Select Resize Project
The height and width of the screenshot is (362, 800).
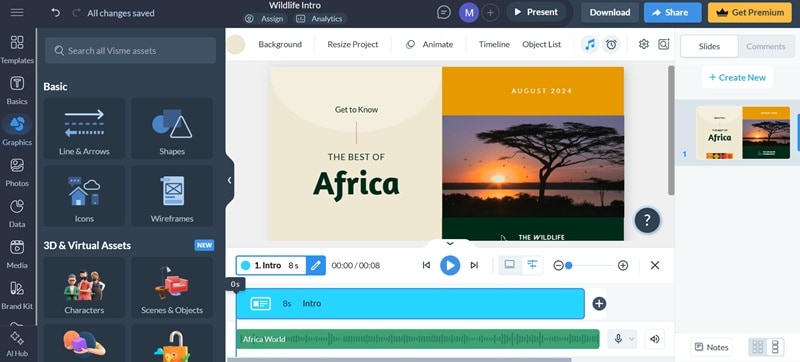coord(353,44)
